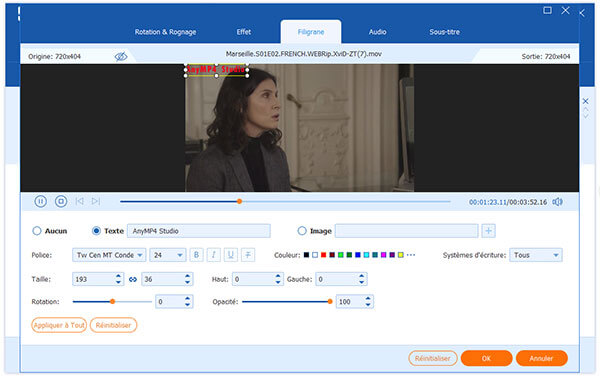Image resolution: width=600 pixels, height=378 pixels.
Task: Confirm with the OK button
Action: click(486, 358)
